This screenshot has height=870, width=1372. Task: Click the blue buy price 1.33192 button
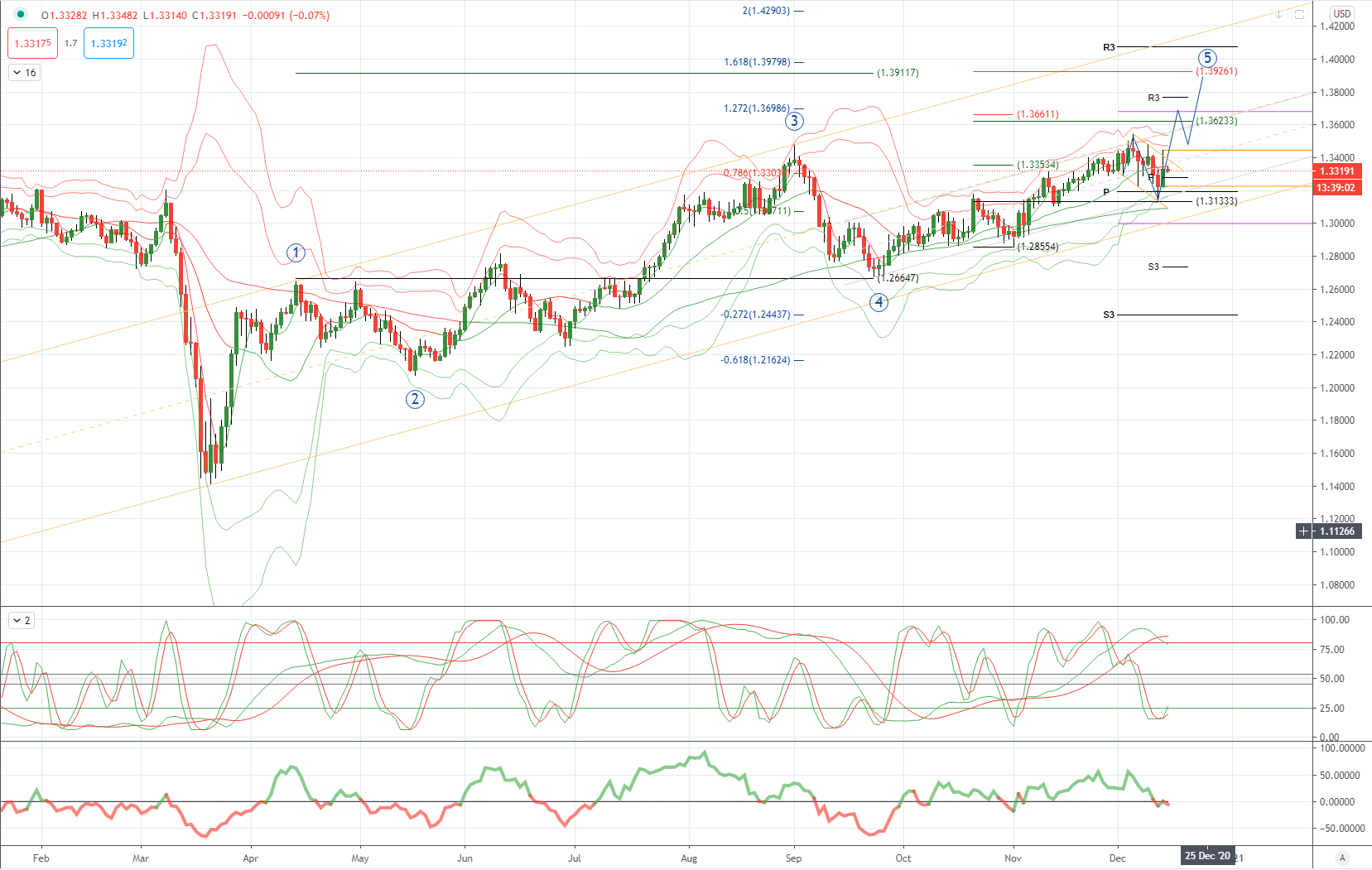point(108,43)
